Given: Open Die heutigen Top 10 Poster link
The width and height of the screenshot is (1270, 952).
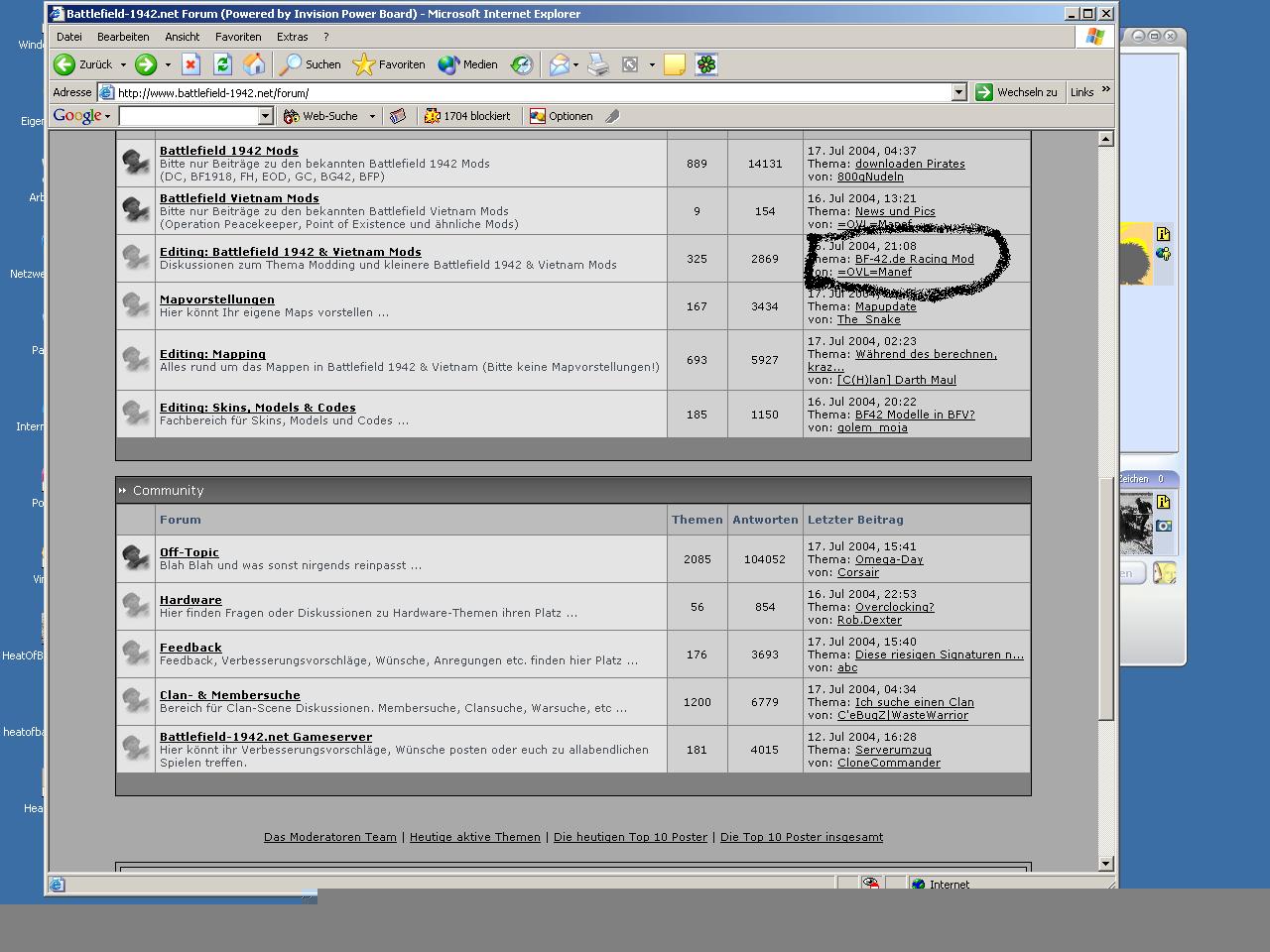Looking at the screenshot, I should (630, 837).
